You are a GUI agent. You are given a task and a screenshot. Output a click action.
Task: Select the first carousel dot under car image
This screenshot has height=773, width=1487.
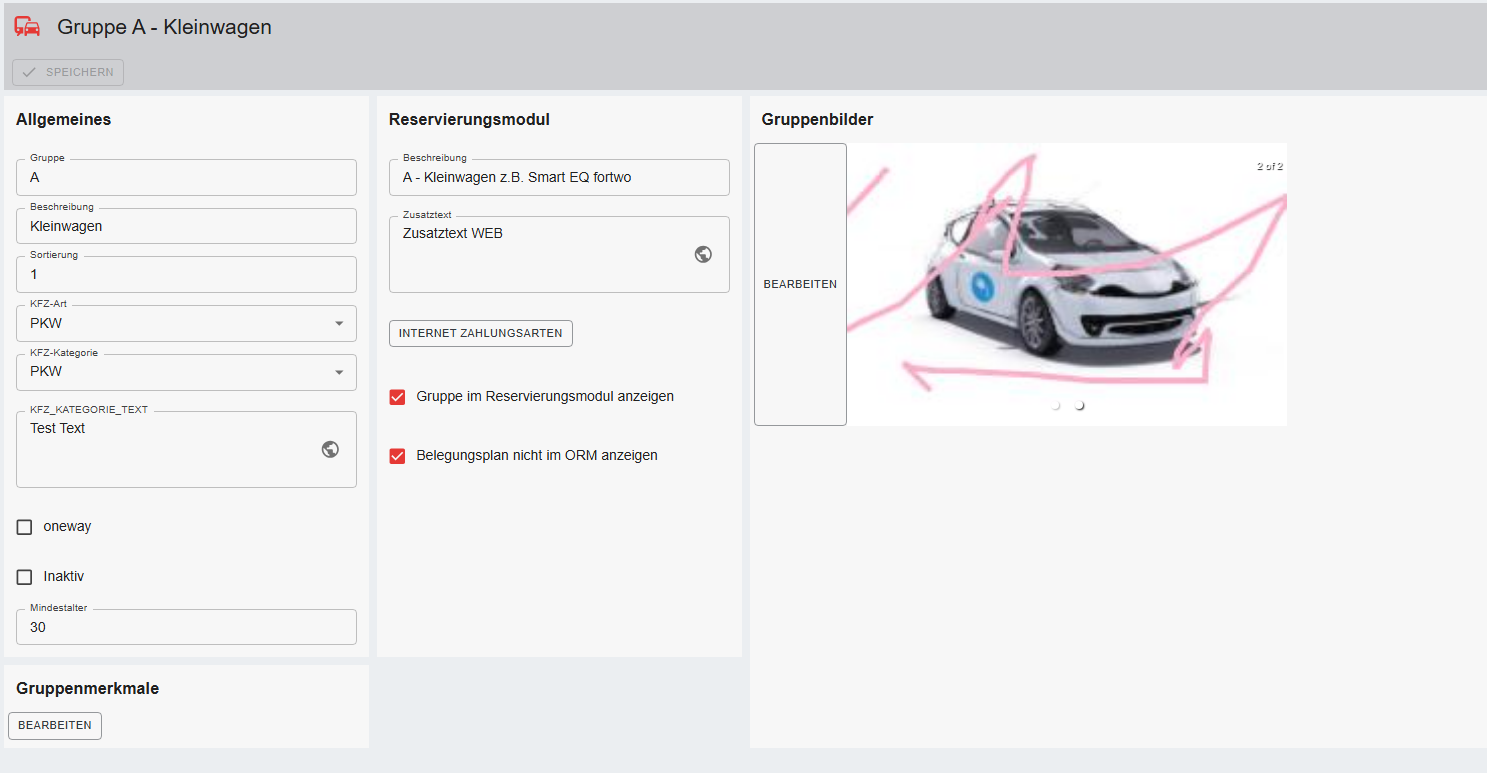click(x=1056, y=406)
